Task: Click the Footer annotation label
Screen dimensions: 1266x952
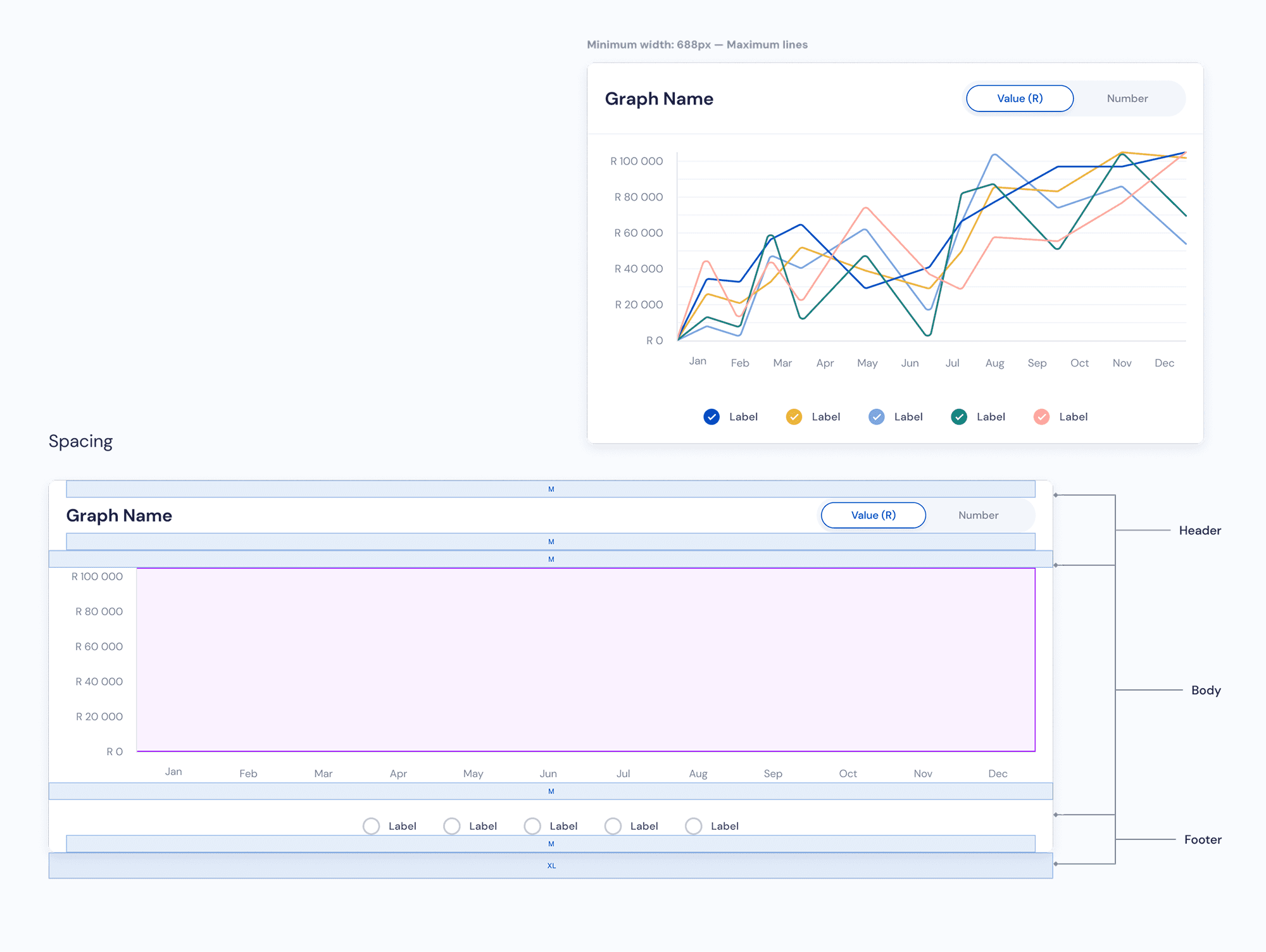Action: [1203, 839]
